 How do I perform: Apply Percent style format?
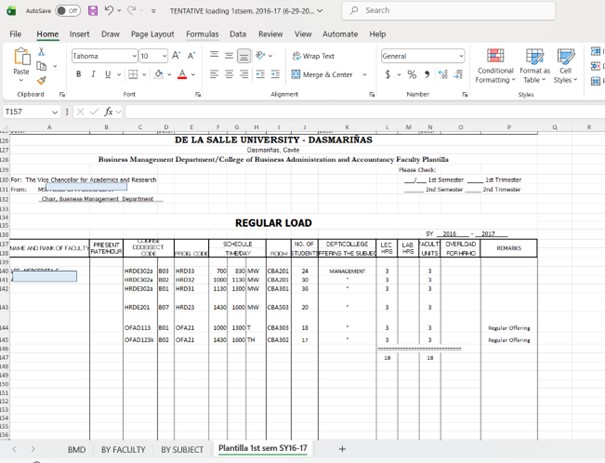tap(412, 74)
